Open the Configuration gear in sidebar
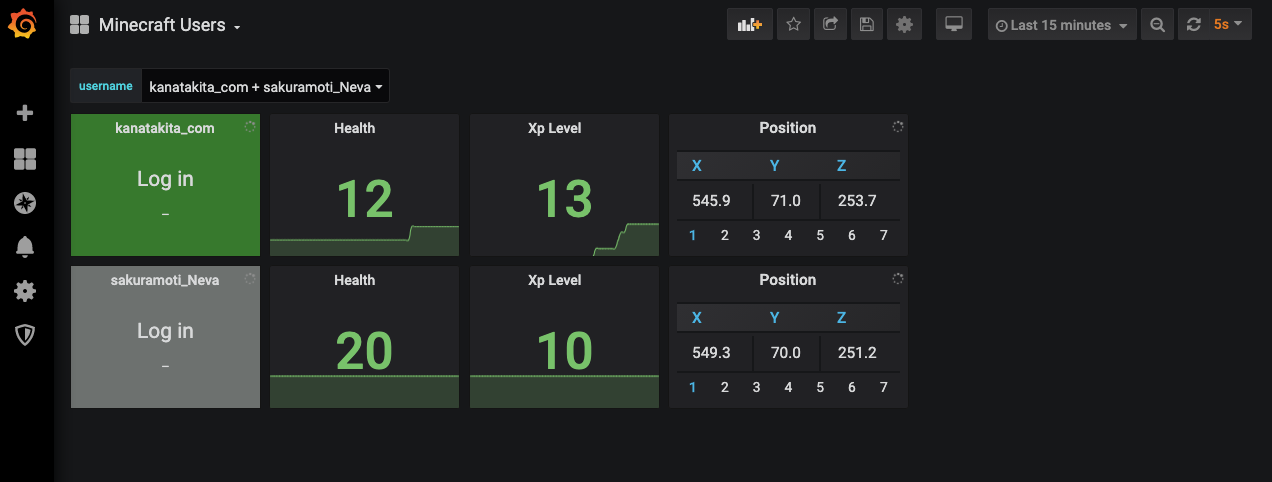The height and width of the screenshot is (482, 1272). pyautogui.click(x=26, y=291)
